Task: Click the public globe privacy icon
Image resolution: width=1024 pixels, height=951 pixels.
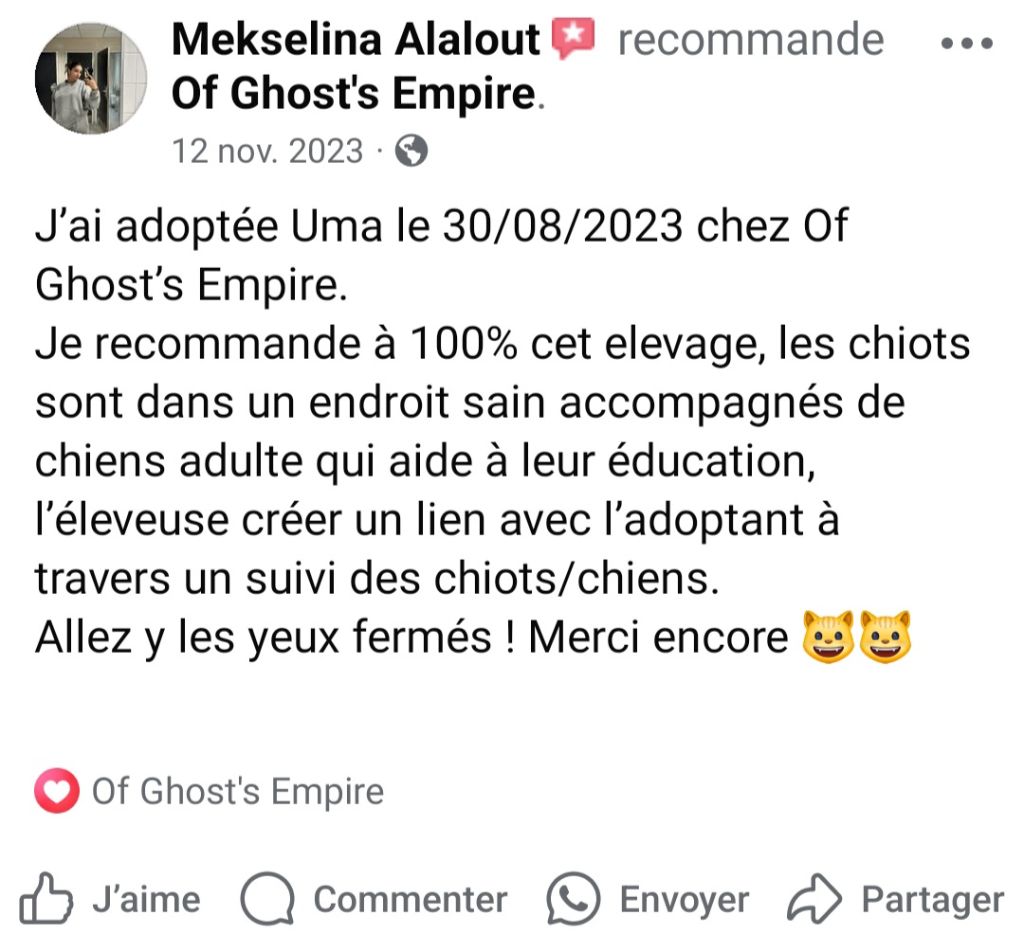Action: tap(412, 151)
